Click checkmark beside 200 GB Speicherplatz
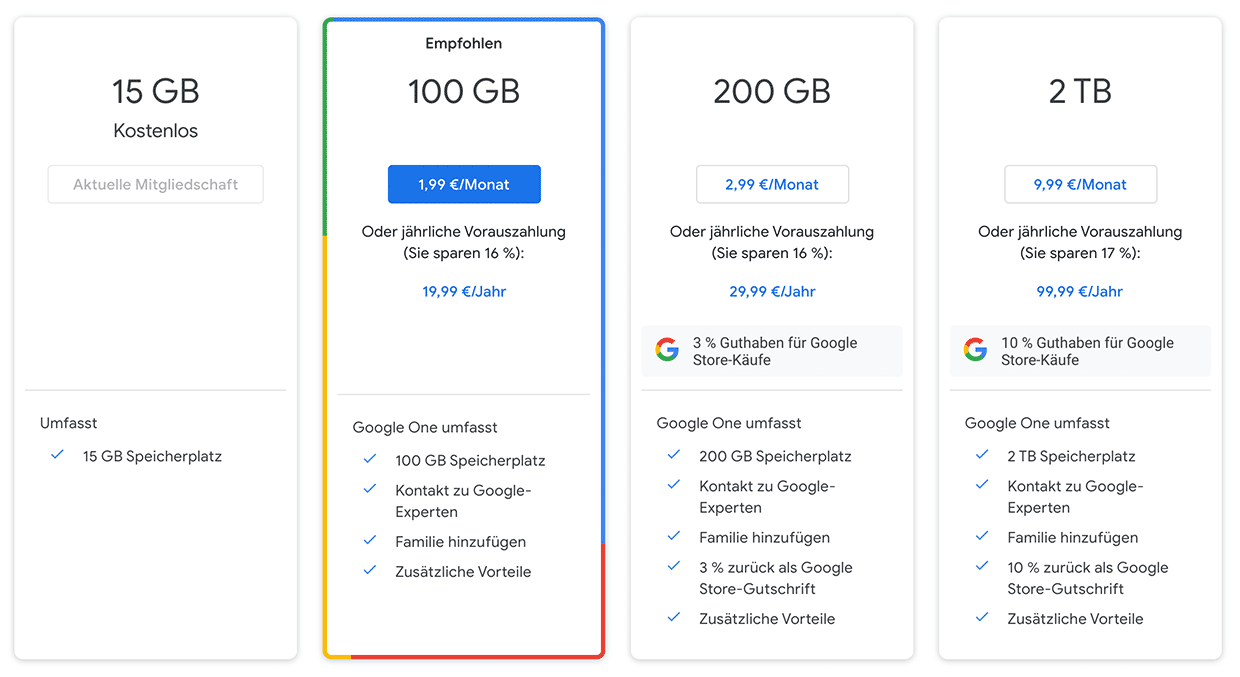Screen dimensions: 1240x677 tap(674, 455)
